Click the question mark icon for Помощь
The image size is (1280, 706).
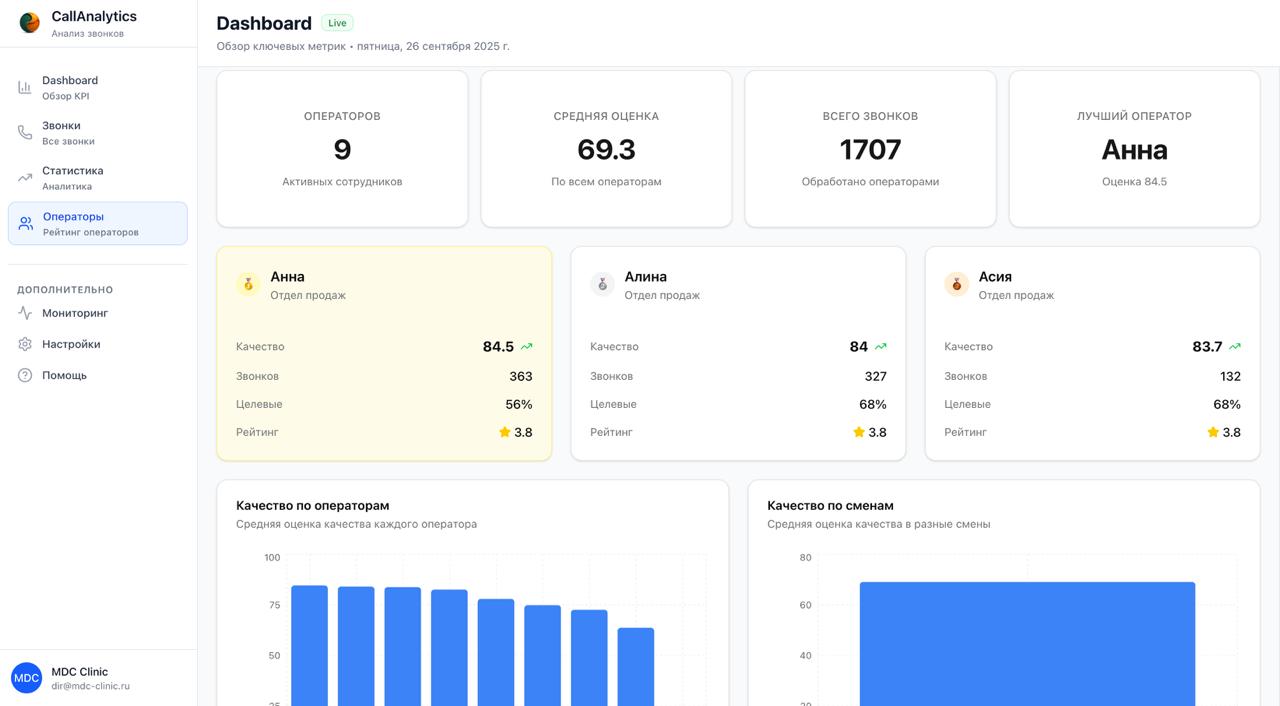[x=25, y=375]
